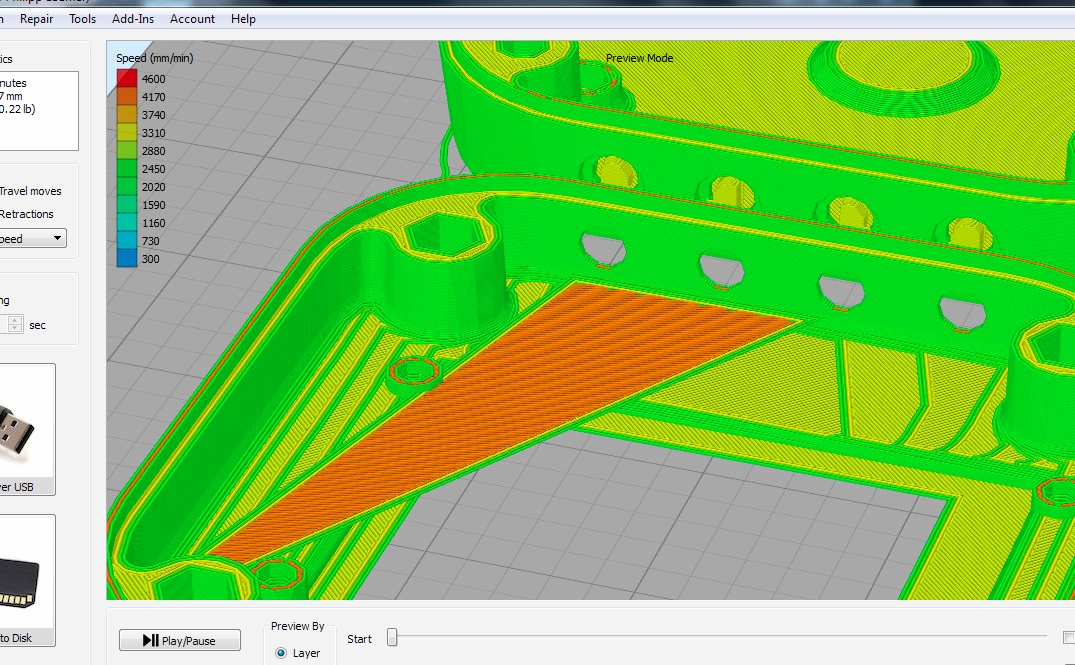Toggle the Travel moves option
This screenshot has width=1075, height=665.
click(x=30, y=191)
